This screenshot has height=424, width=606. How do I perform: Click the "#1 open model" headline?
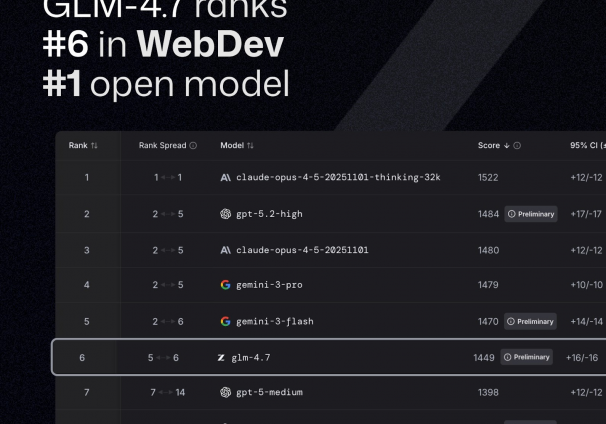click(x=166, y=84)
